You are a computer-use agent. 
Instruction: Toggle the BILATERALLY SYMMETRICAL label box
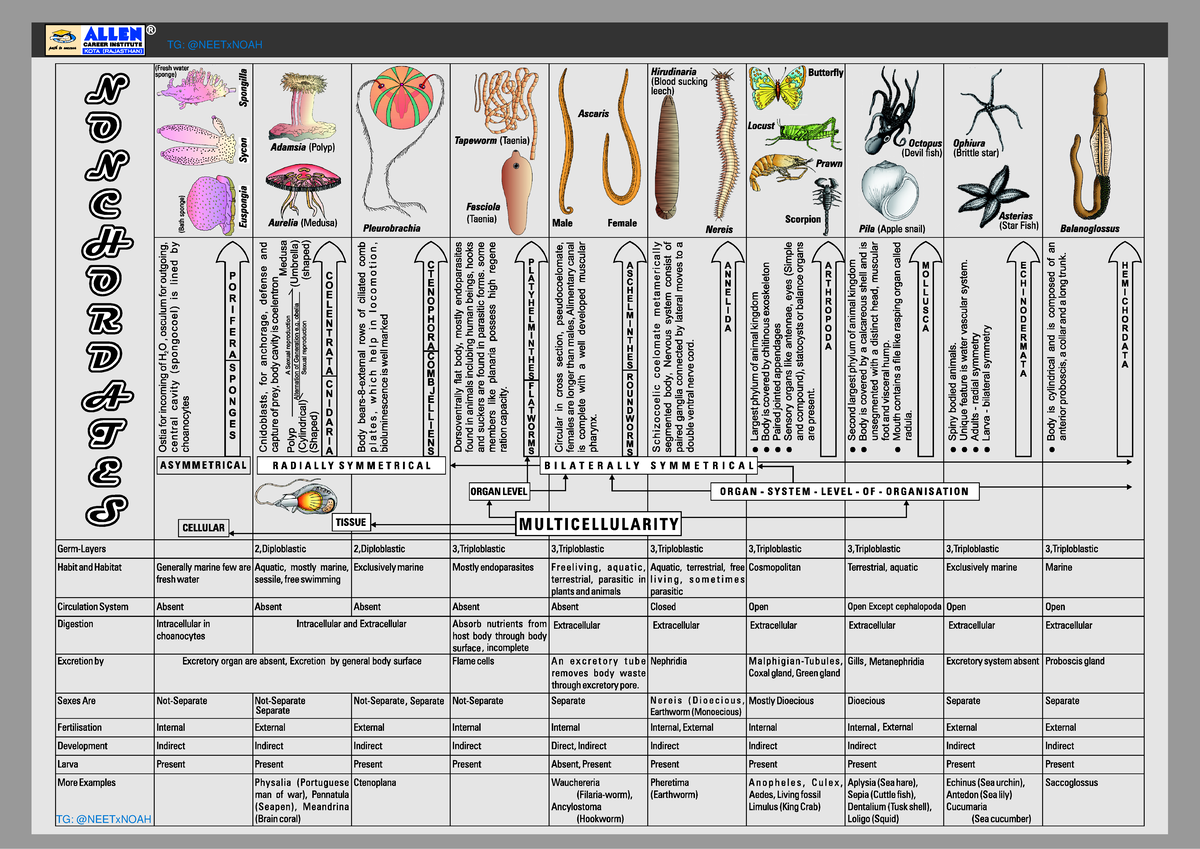pyautogui.click(x=650, y=465)
